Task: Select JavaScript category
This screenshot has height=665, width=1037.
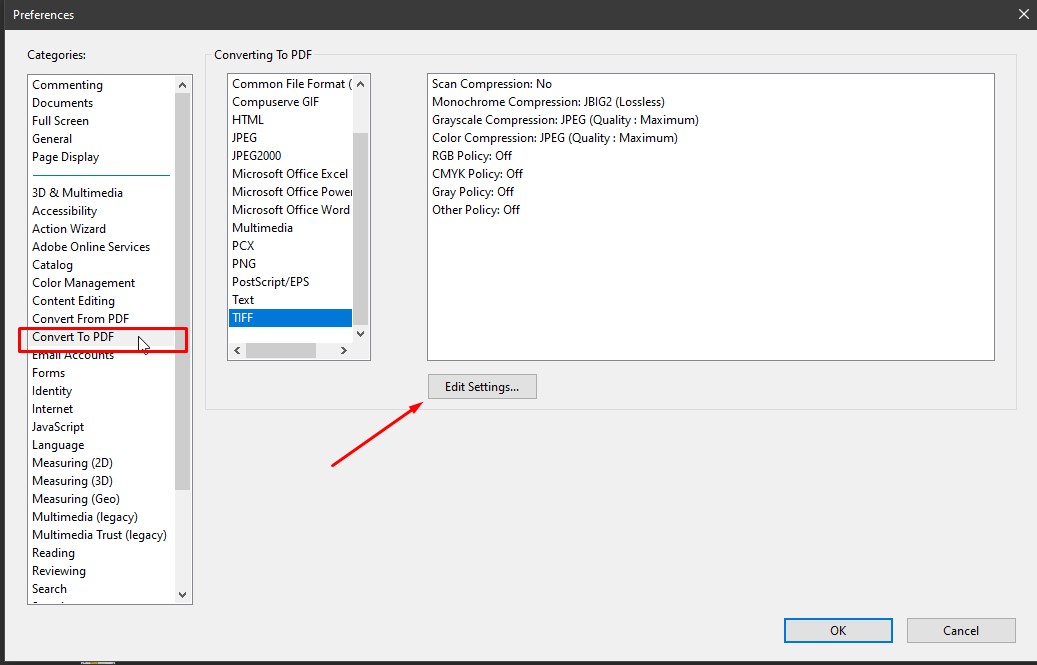Action: coord(58,427)
